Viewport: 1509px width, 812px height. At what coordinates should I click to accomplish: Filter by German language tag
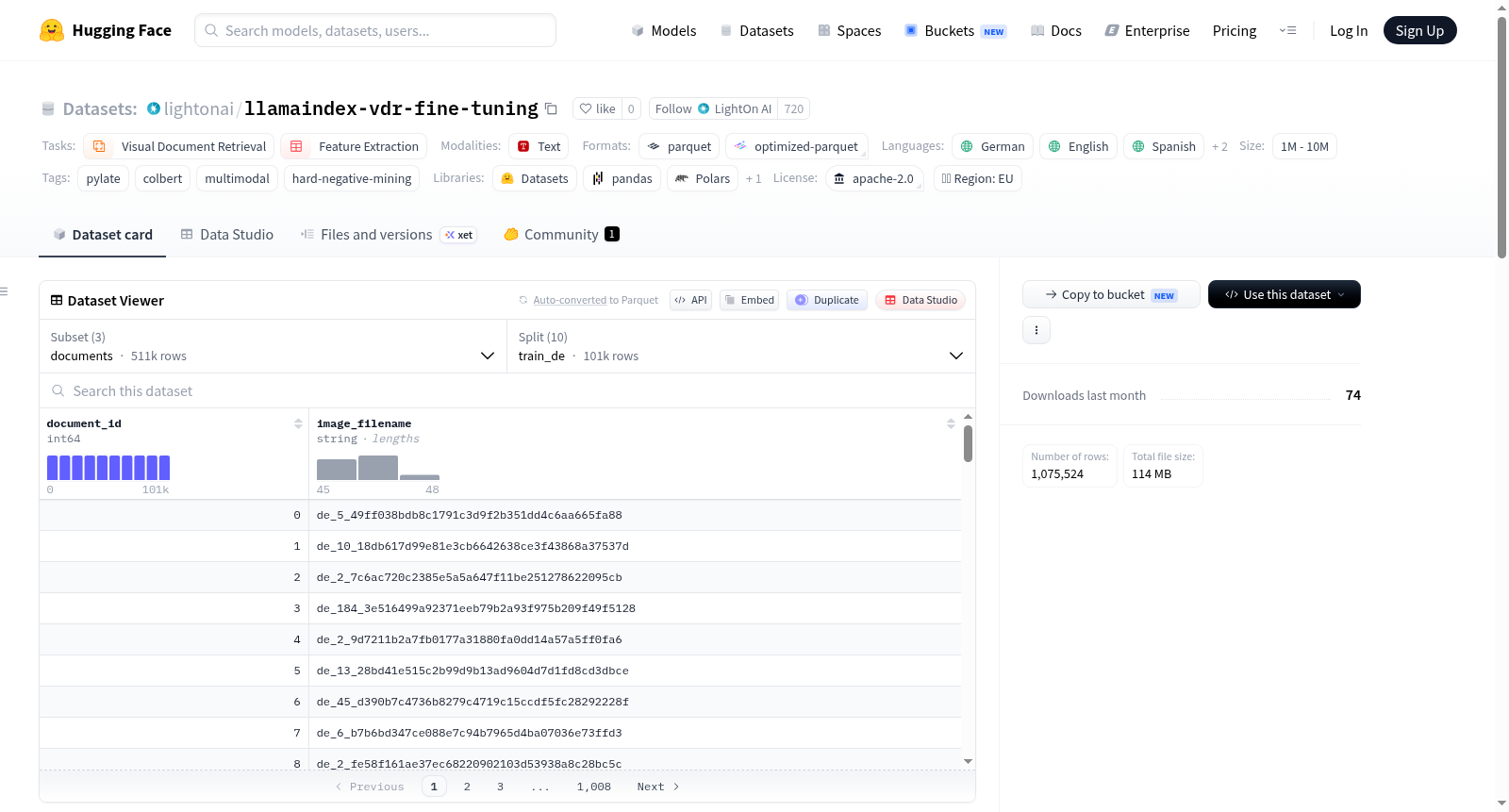pos(992,146)
